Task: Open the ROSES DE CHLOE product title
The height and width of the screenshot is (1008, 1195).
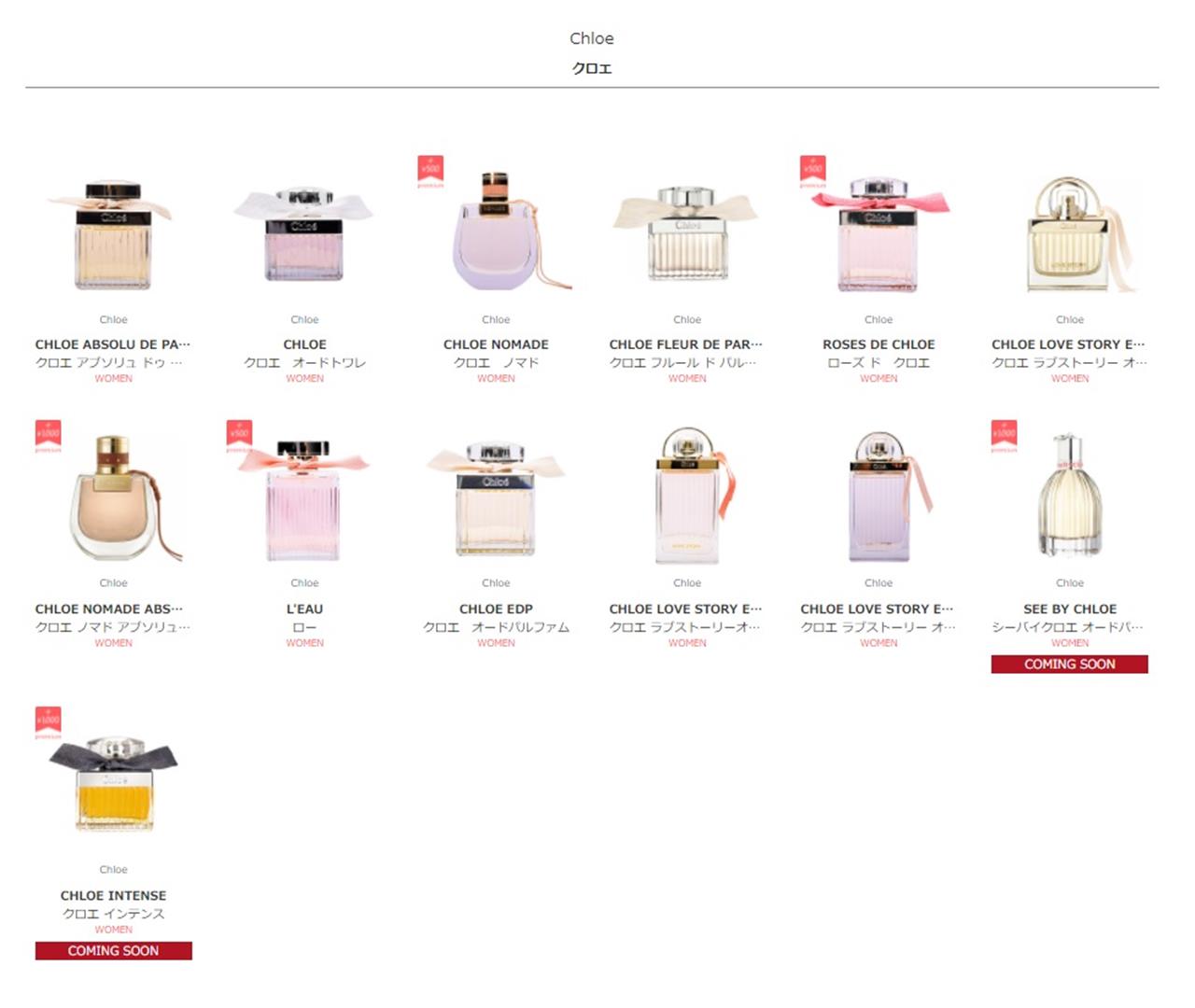Action: (879, 344)
